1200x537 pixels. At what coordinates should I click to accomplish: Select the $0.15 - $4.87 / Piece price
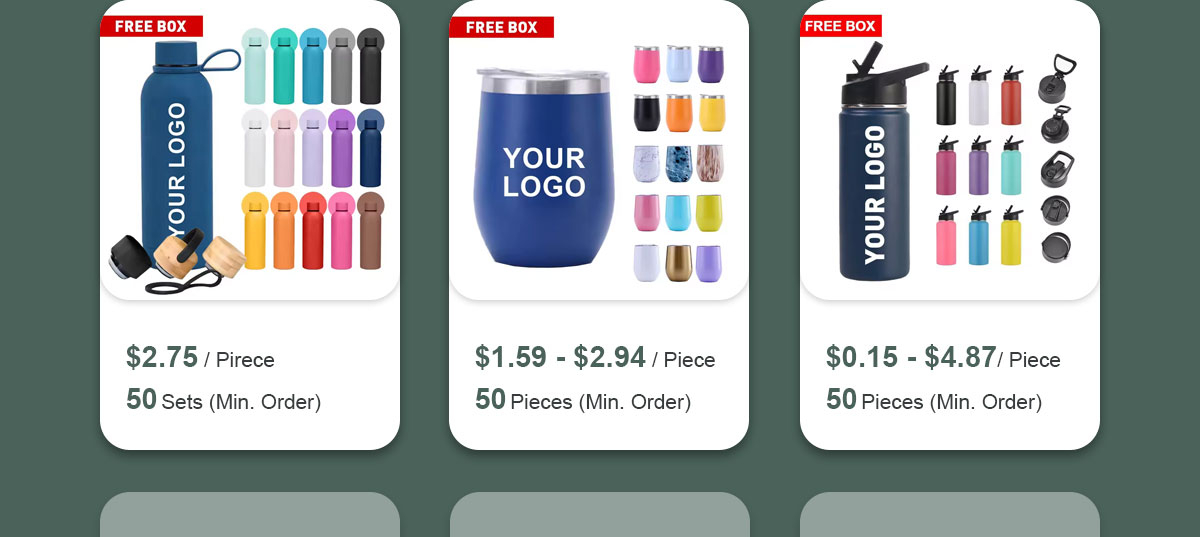click(x=943, y=358)
